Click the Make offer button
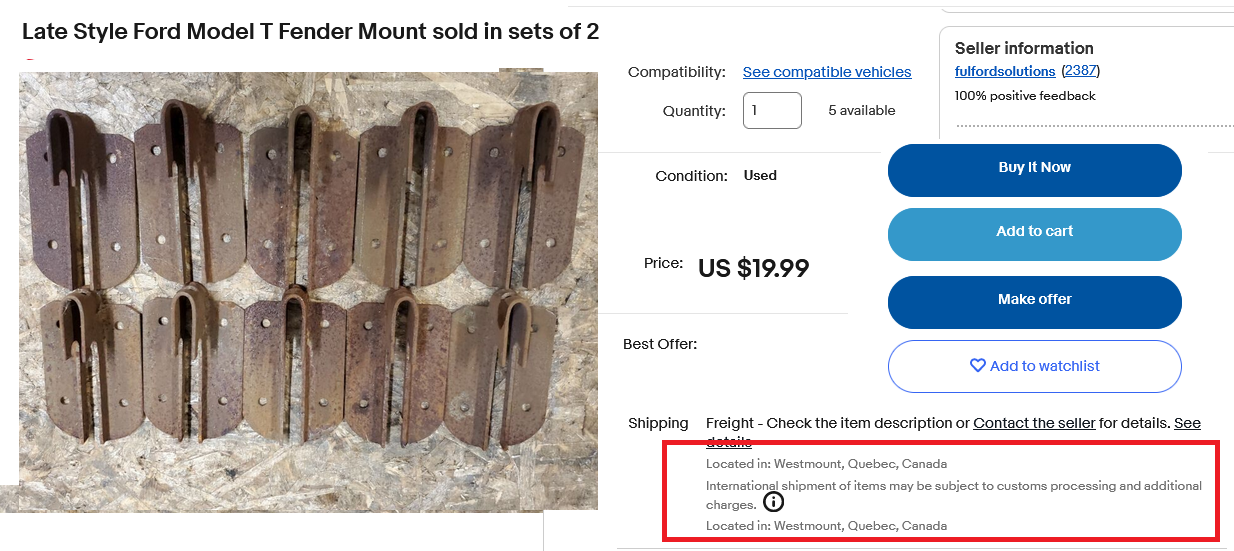This screenshot has height=551, width=1234. point(1034,300)
